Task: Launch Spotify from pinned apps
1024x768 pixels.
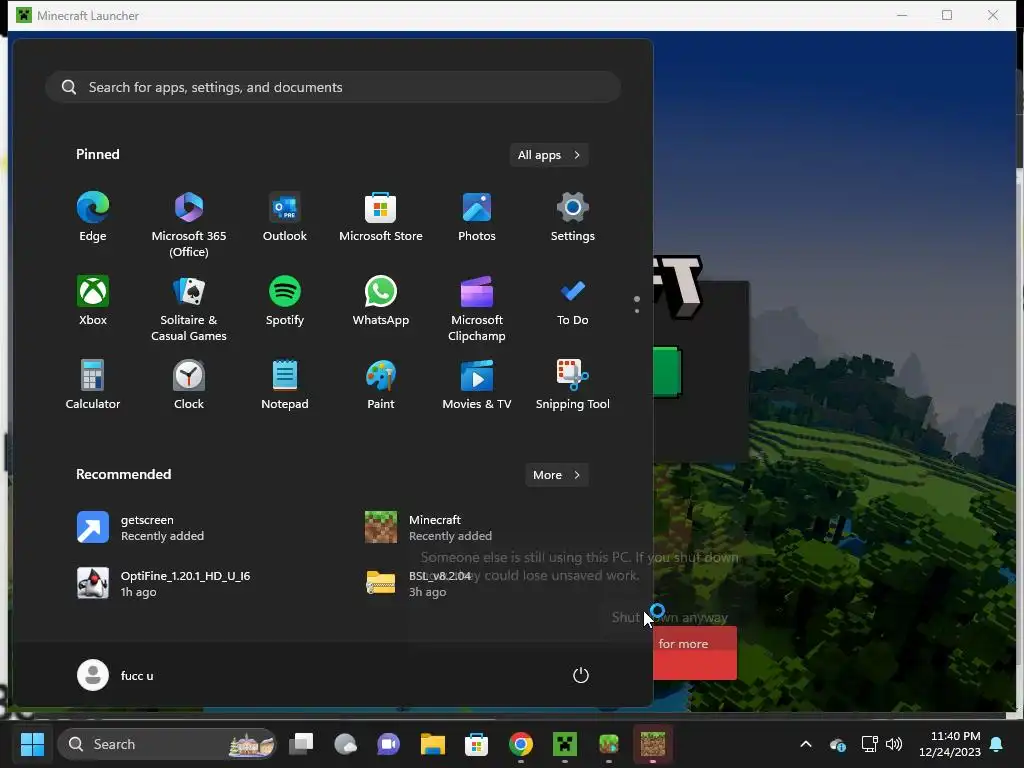Action: click(x=285, y=301)
